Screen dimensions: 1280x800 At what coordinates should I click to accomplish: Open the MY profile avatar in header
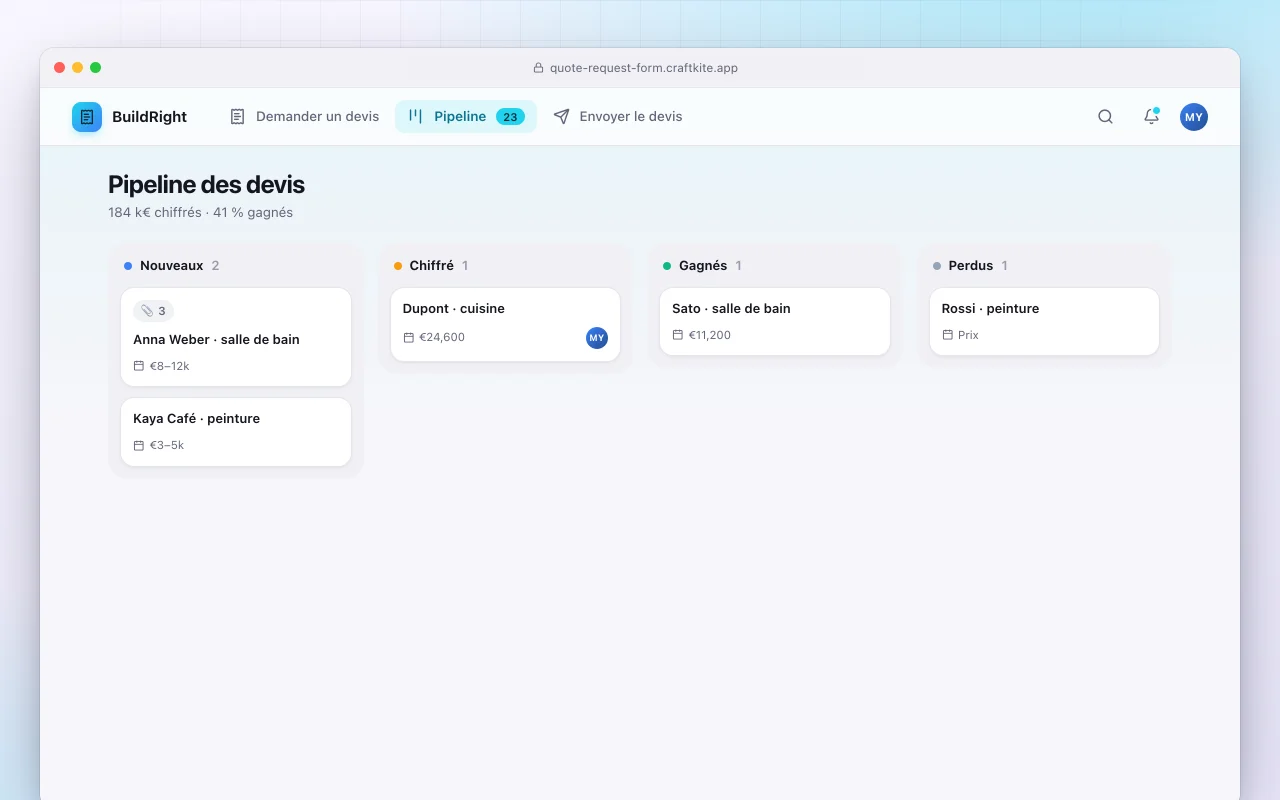(x=1193, y=117)
